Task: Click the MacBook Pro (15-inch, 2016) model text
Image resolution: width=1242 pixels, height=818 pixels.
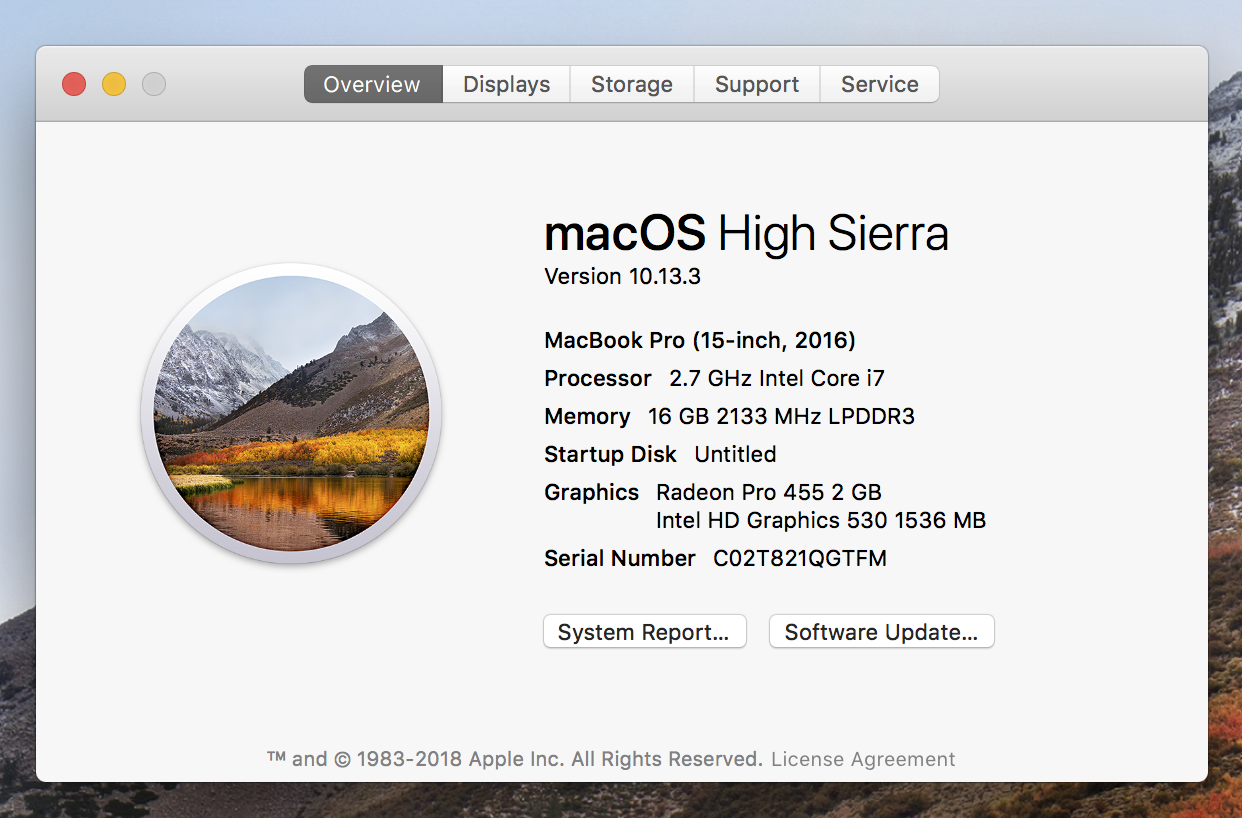Action: [x=699, y=341]
